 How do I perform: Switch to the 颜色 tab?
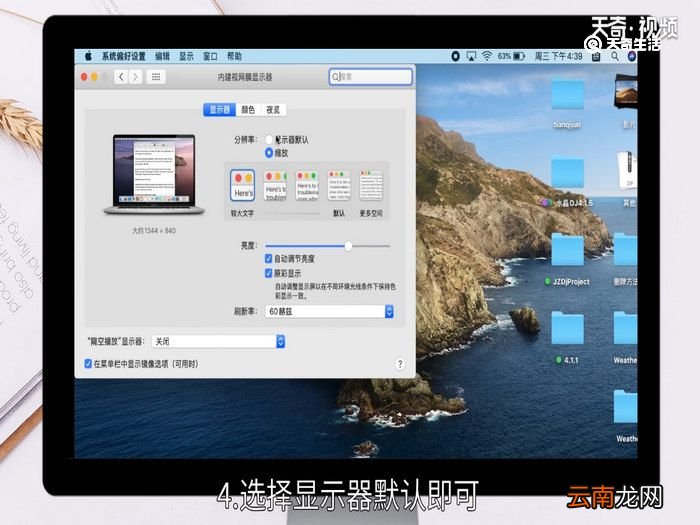pos(248,109)
